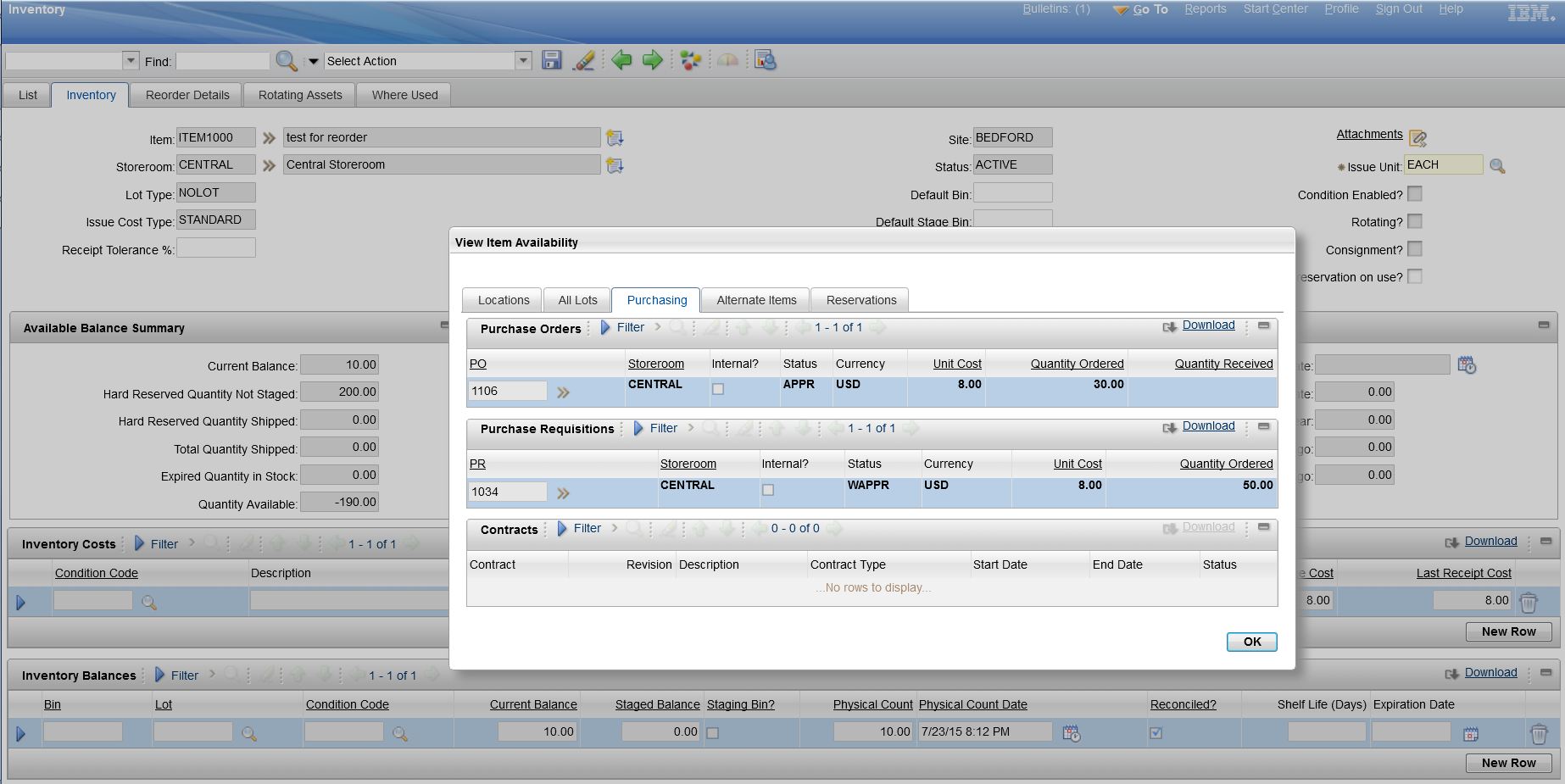Screen dimensions: 1565x784
Task: Click the Find text input field
Action: (x=222, y=61)
